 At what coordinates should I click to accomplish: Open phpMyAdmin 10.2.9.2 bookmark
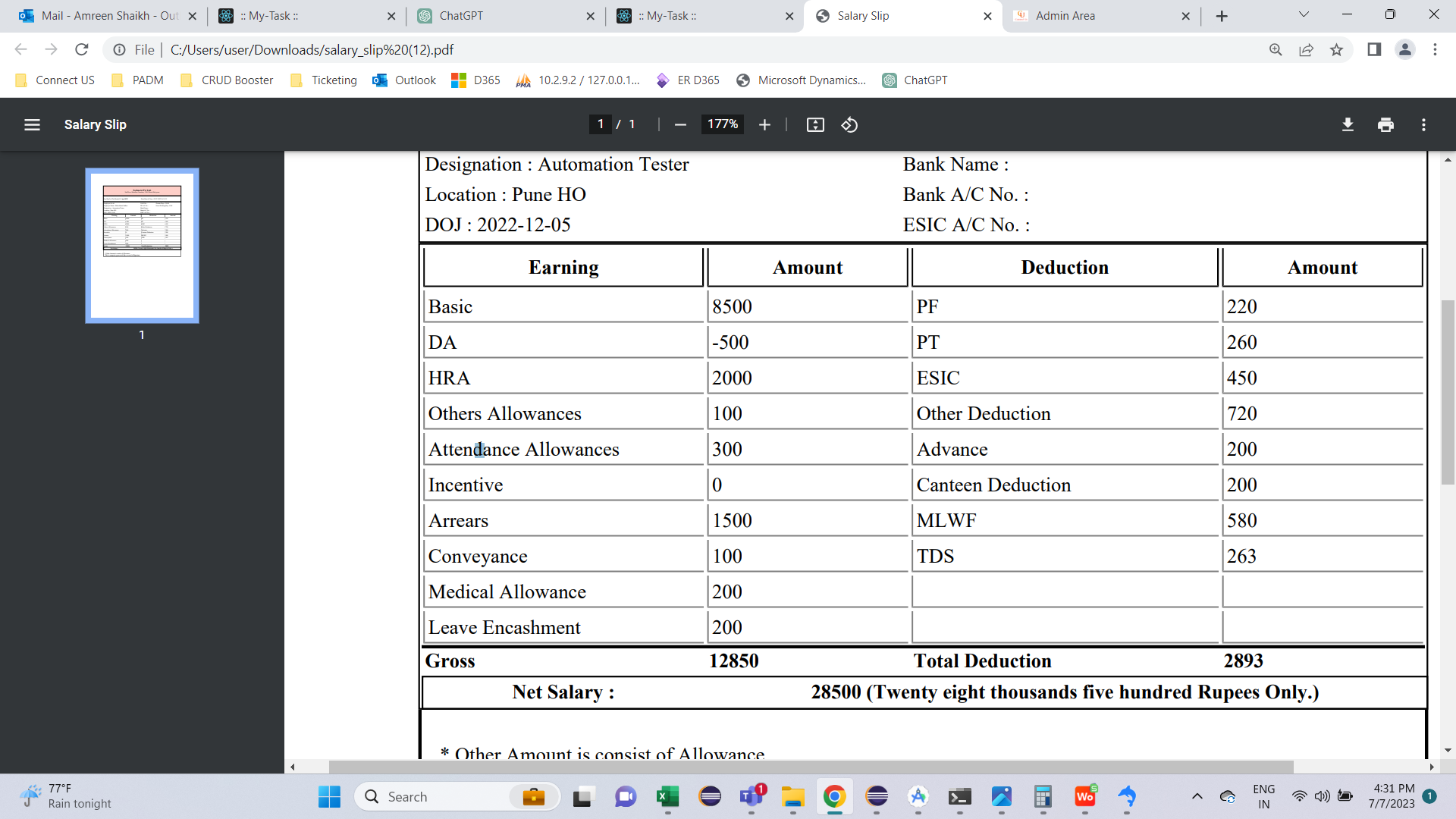pyautogui.click(x=578, y=80)
